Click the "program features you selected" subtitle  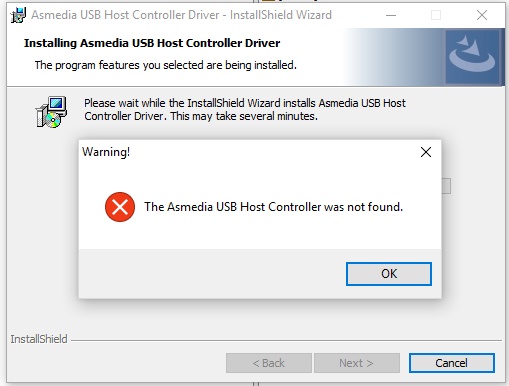pyautogui.click(x=166, y=65)
